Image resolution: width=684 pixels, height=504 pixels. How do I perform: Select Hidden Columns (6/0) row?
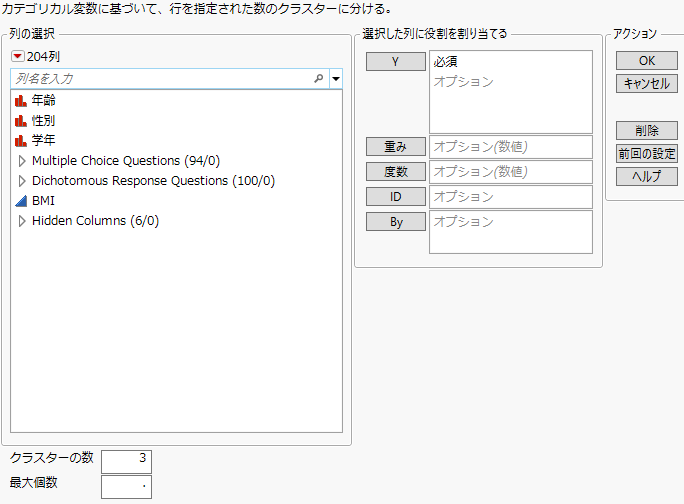coord(95,221)
